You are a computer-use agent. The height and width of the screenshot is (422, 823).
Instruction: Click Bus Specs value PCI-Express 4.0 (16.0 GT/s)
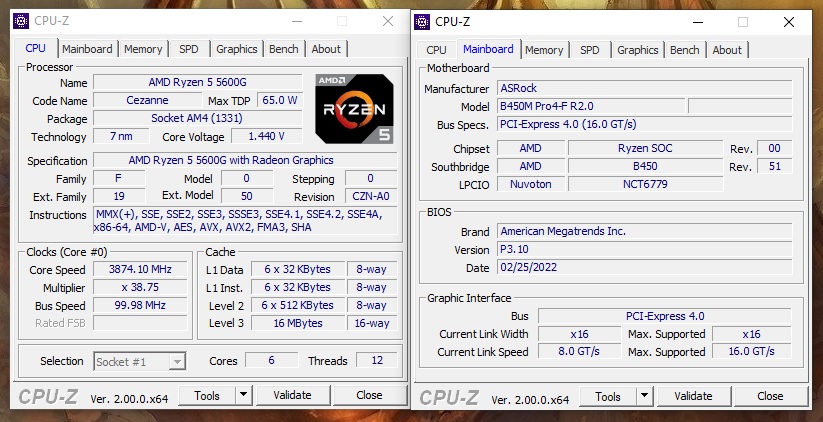pos(645,124)
